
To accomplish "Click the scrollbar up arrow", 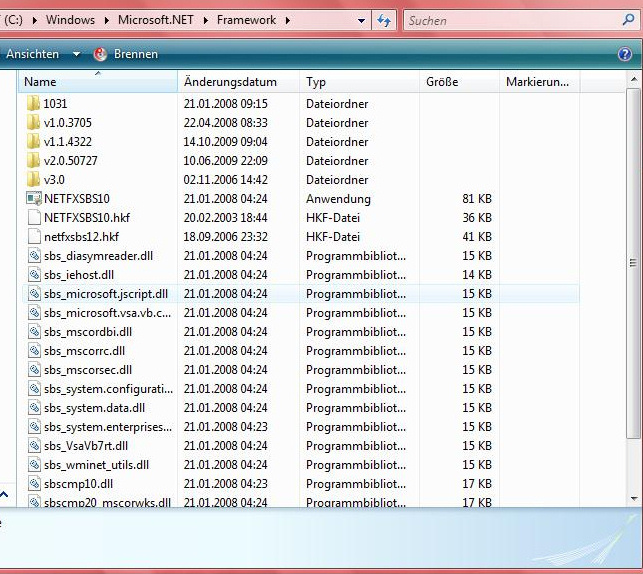I will [x=634, y=79].
